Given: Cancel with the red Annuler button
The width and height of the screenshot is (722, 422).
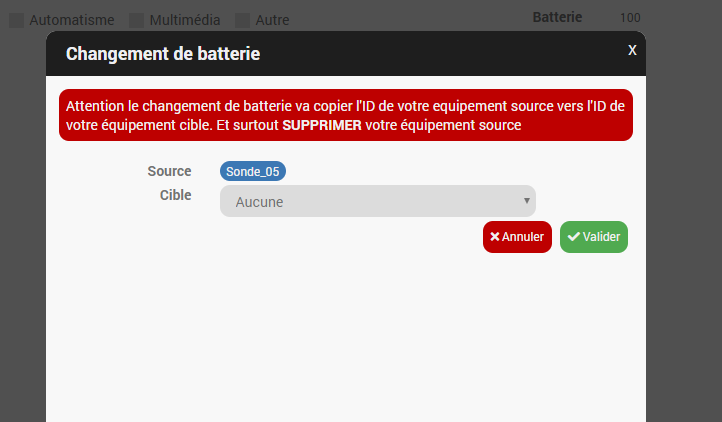Looking at the screenshot, I should click(x=517, y=237).
